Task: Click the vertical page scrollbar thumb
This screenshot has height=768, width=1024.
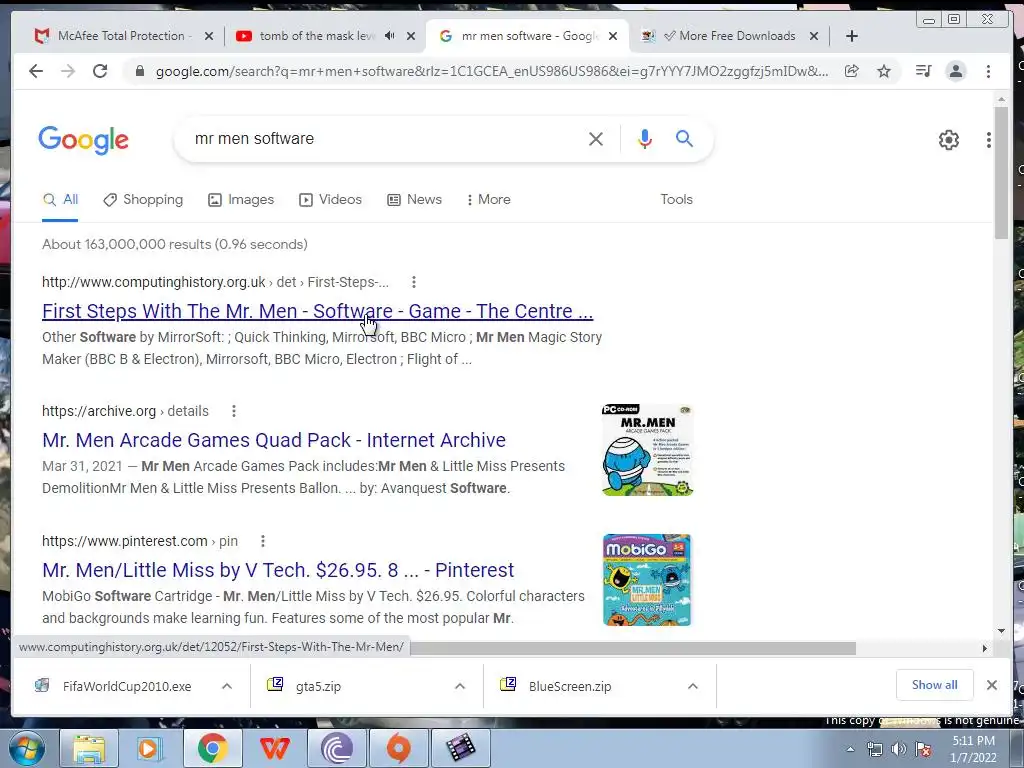Action: 1001,172
